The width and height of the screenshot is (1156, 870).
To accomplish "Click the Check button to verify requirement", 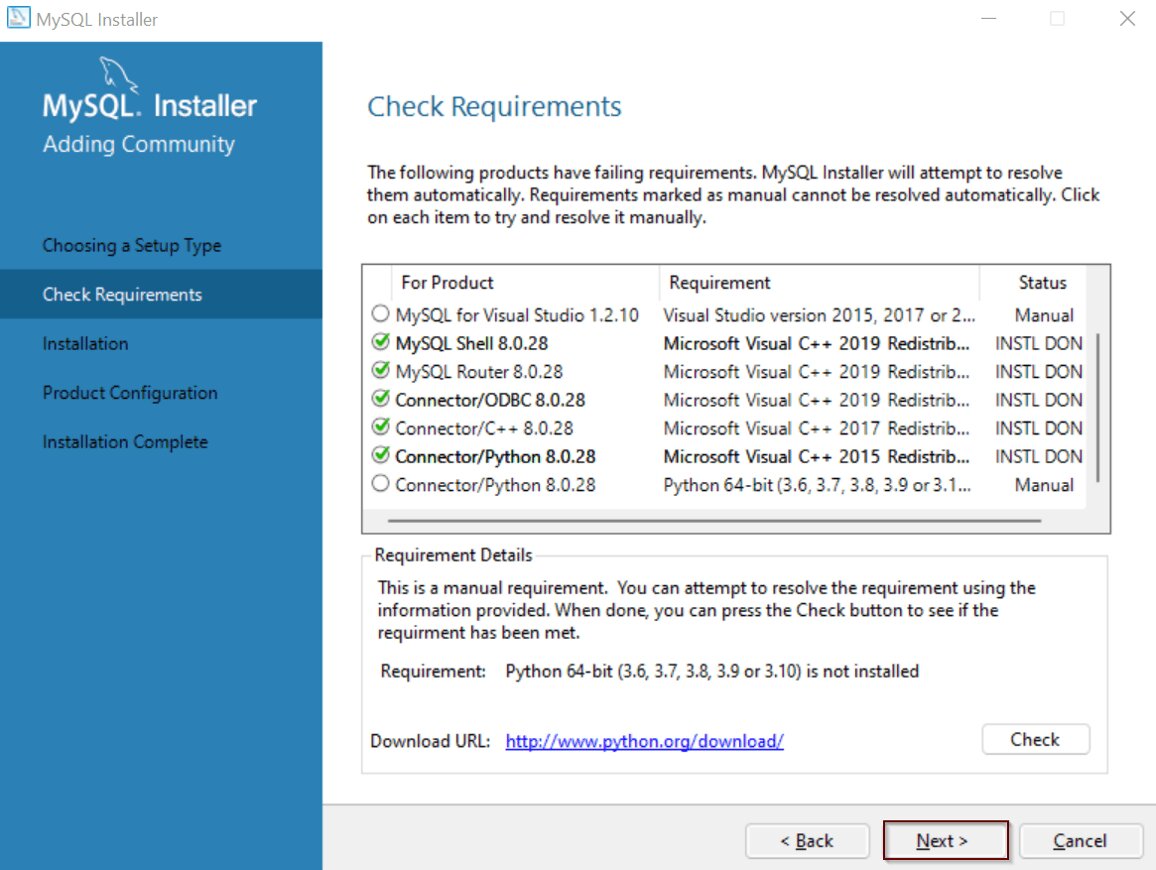I will [x=1035, y=740].
